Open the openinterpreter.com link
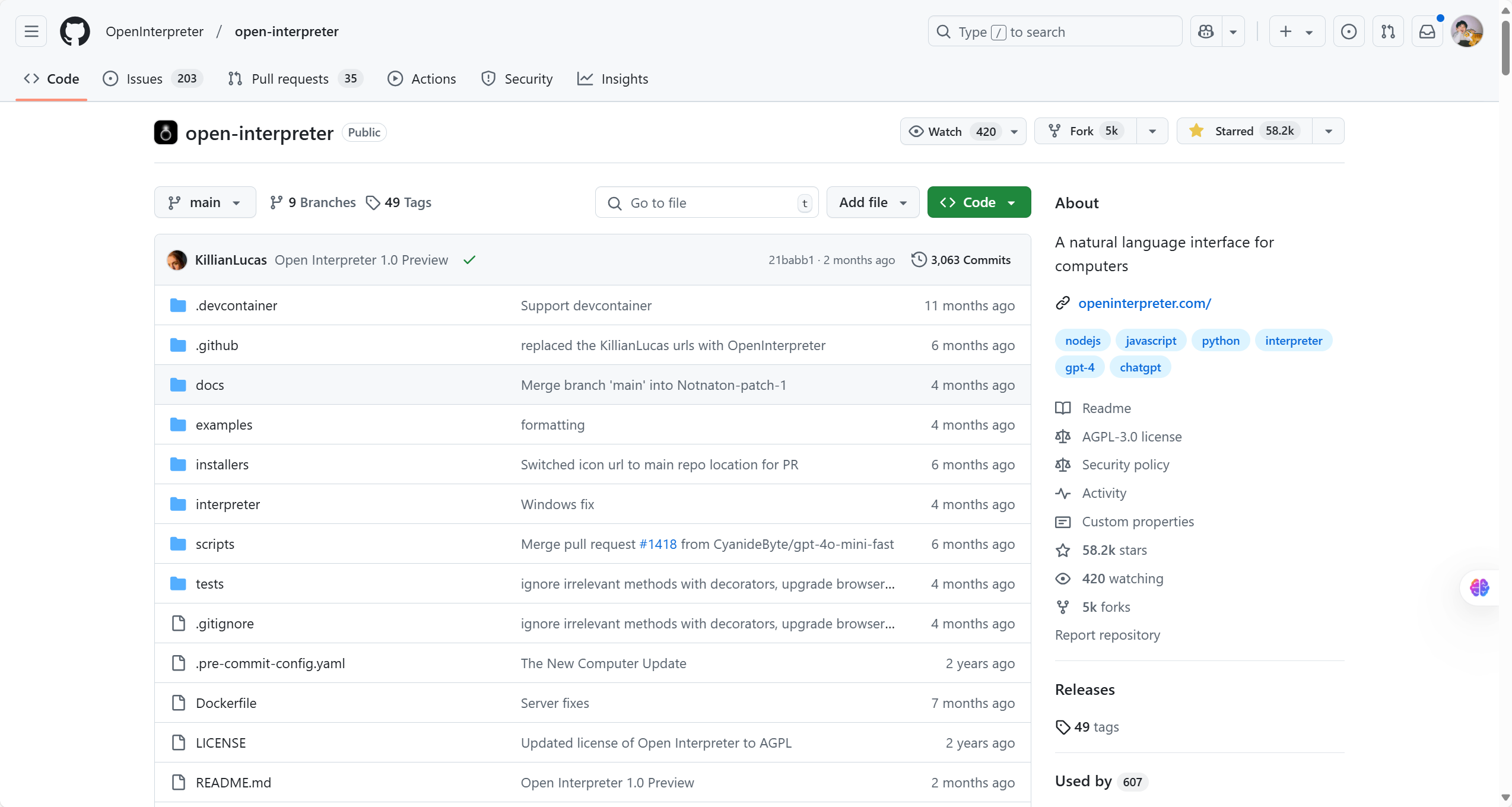Image resolution: width=1512 pixels, height=807 pixels. tap(1144, 303)
